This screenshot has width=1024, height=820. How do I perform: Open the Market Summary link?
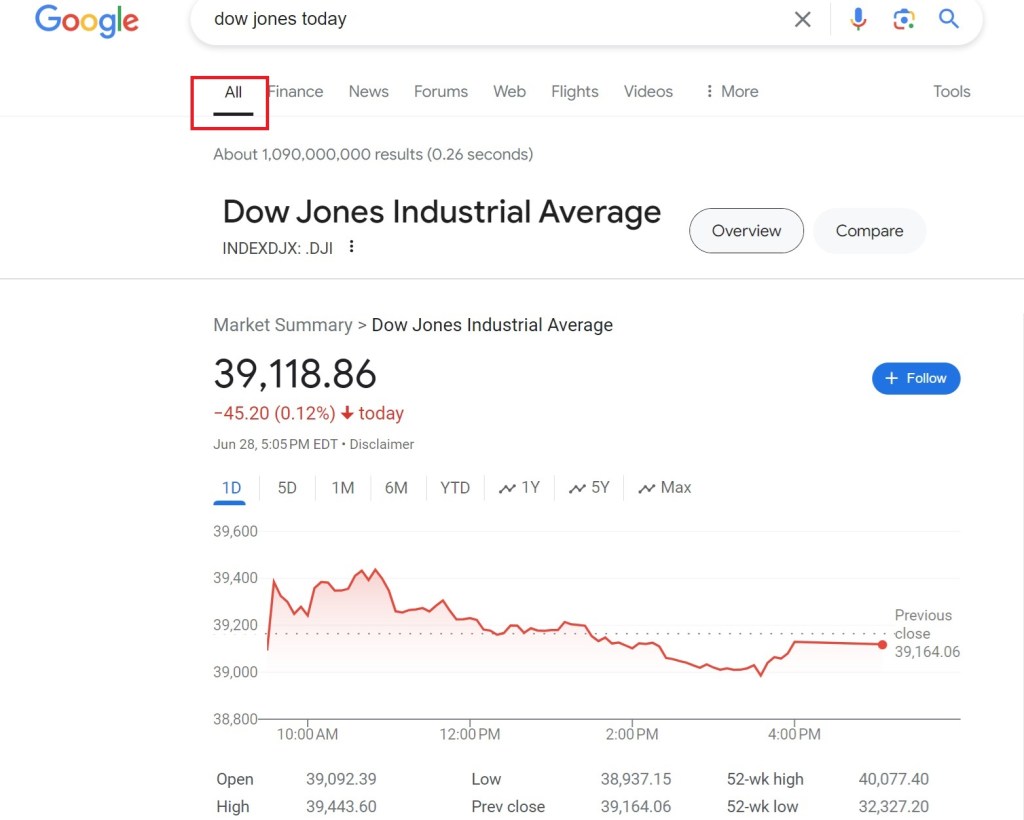(282, 325)
